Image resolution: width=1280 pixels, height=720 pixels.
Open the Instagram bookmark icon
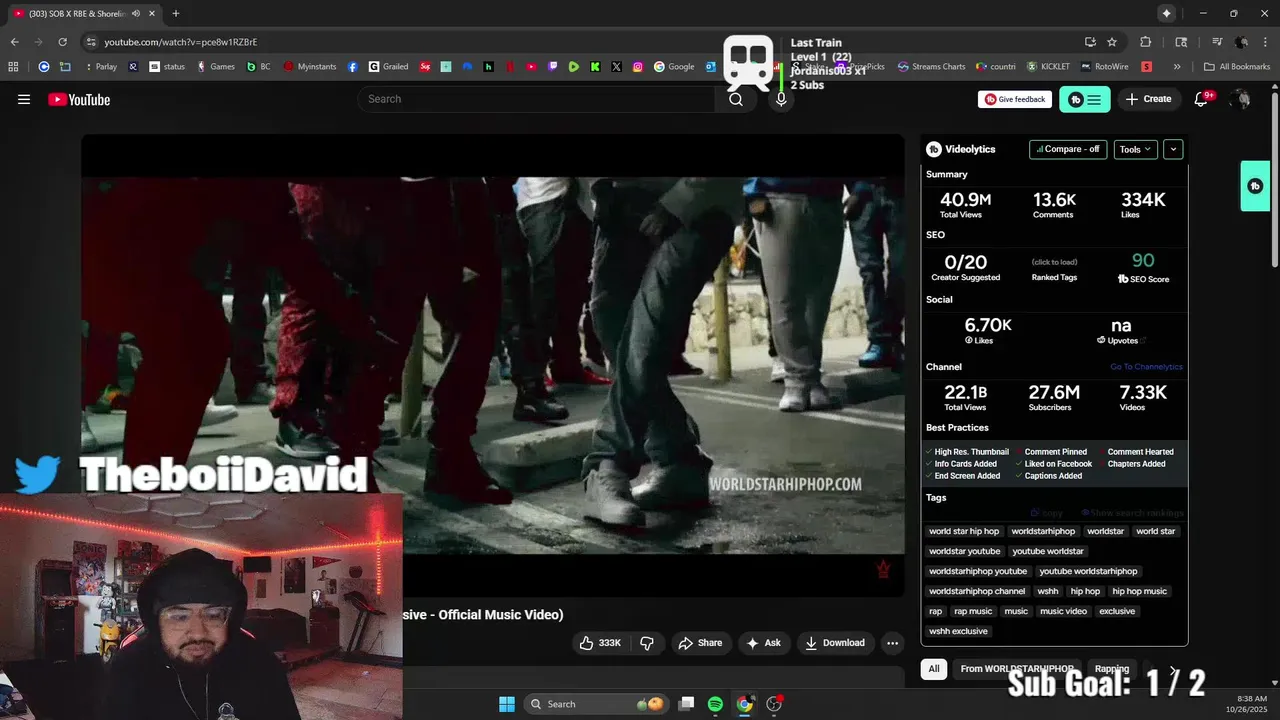(638, 67)
